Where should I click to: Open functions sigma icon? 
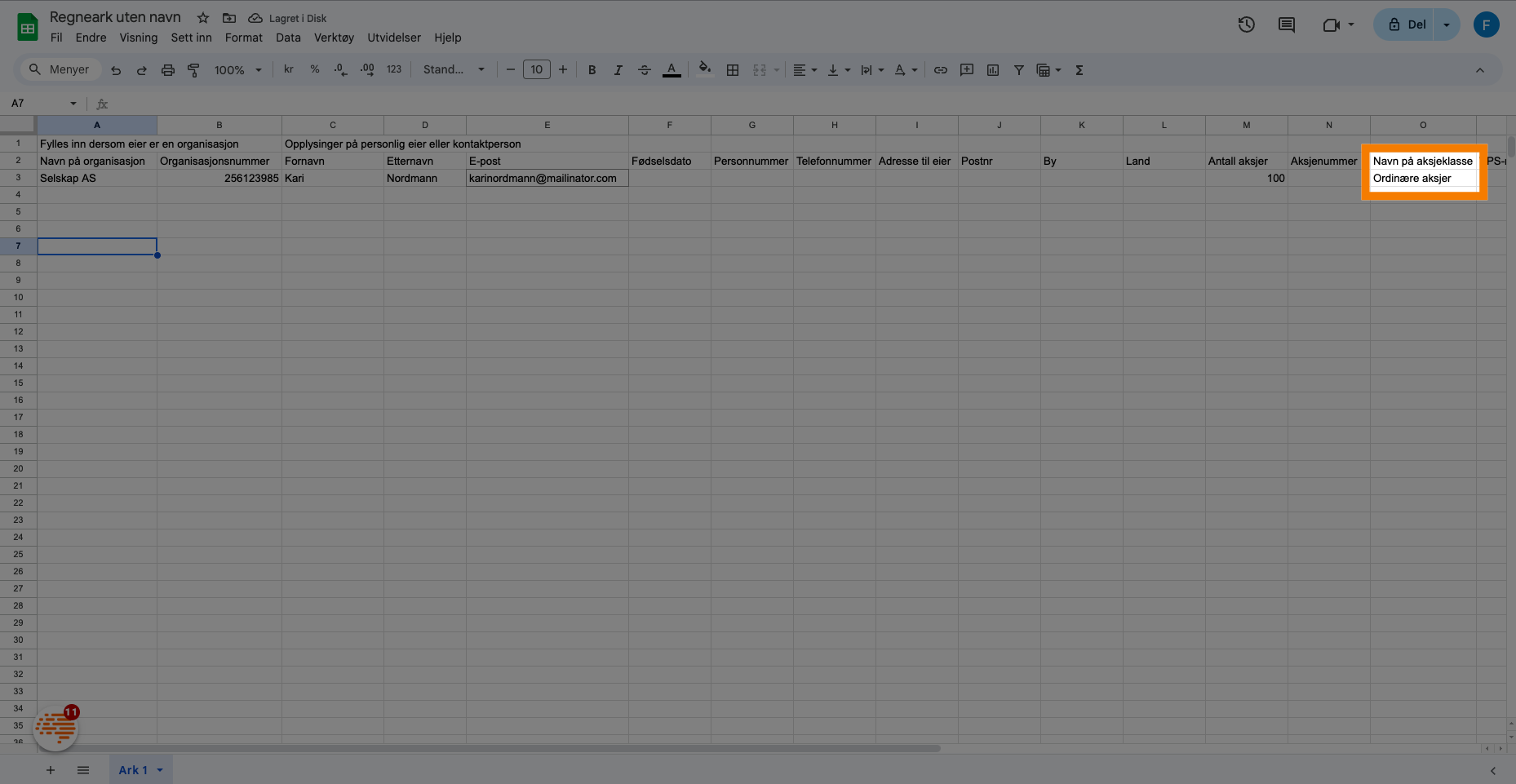1079,70
